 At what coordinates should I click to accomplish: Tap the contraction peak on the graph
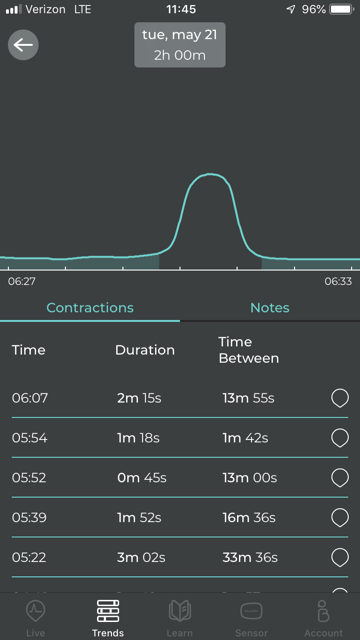coord(210,175)
